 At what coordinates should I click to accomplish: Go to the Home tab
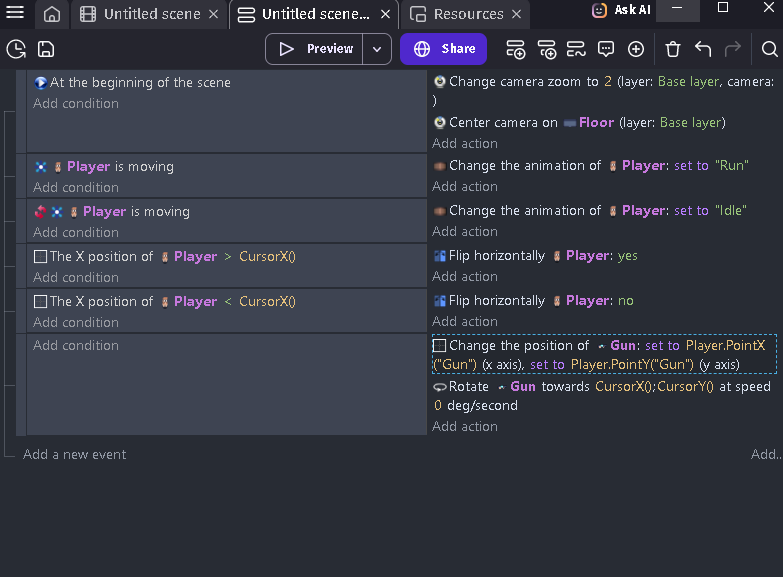(x=52, y=15)
